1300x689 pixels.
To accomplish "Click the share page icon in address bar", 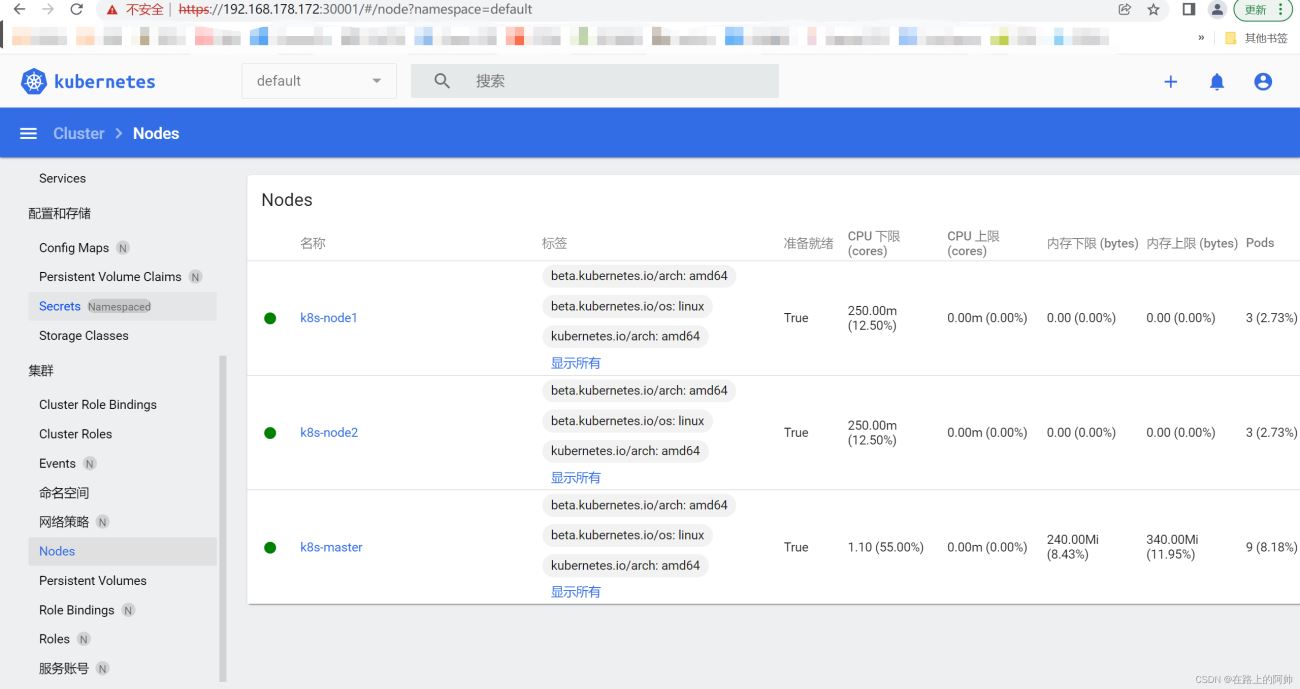I will tap(1124, 9).
